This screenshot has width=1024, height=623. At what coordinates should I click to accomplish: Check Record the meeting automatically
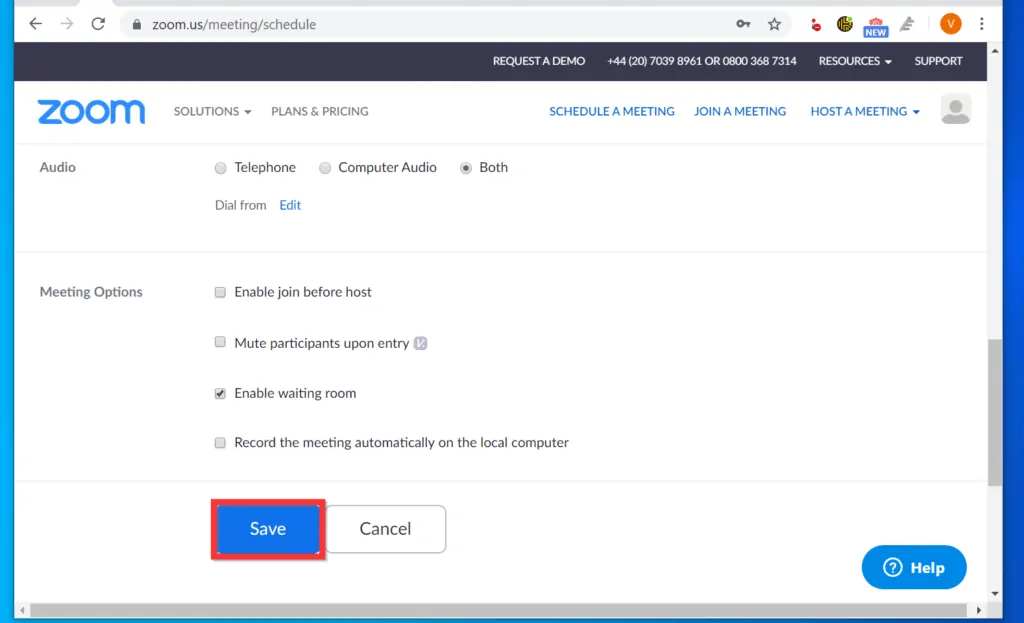pyautogui.click(x=220, y=443)
